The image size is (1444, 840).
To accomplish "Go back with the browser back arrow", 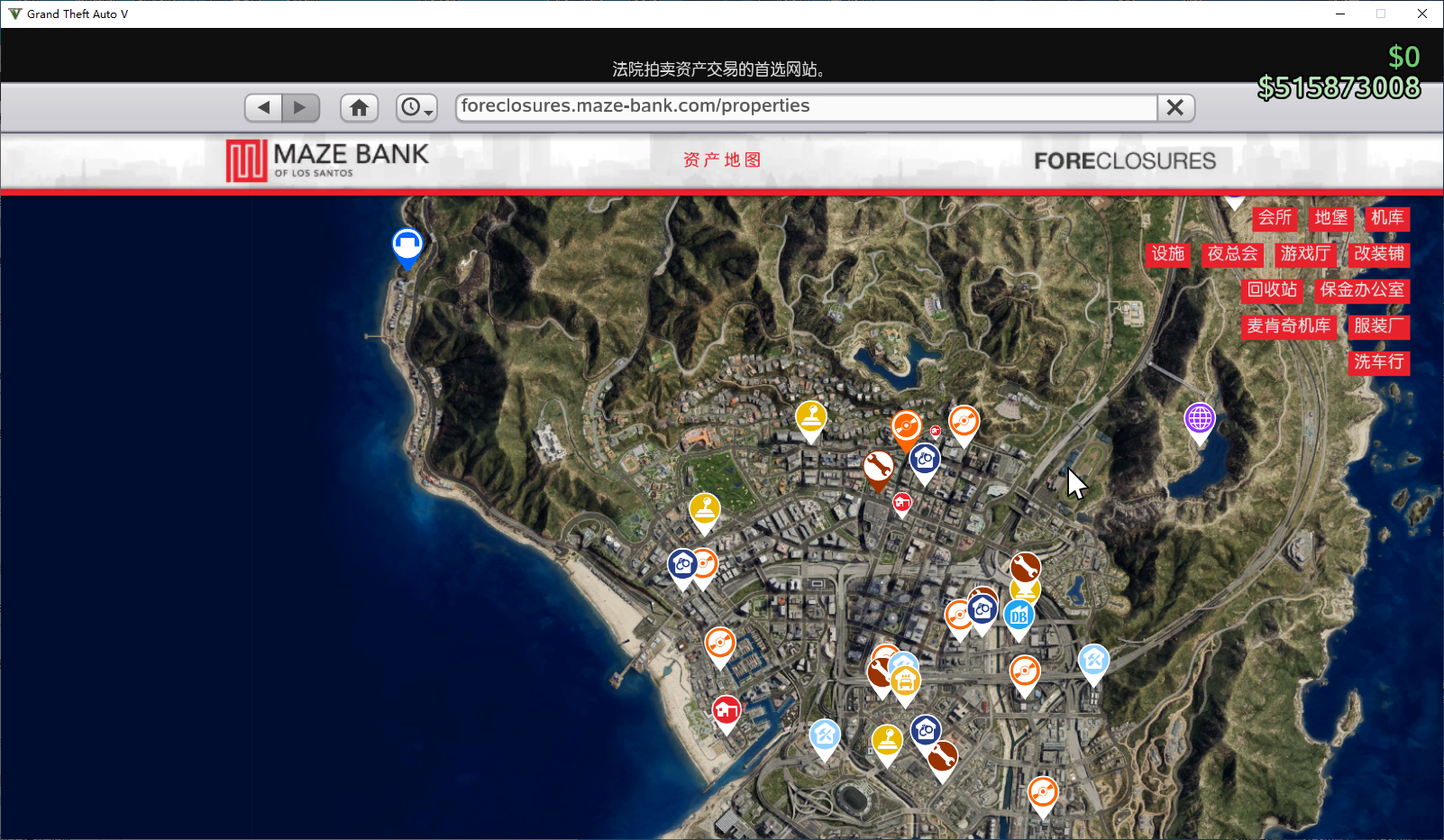I will 263,107.
